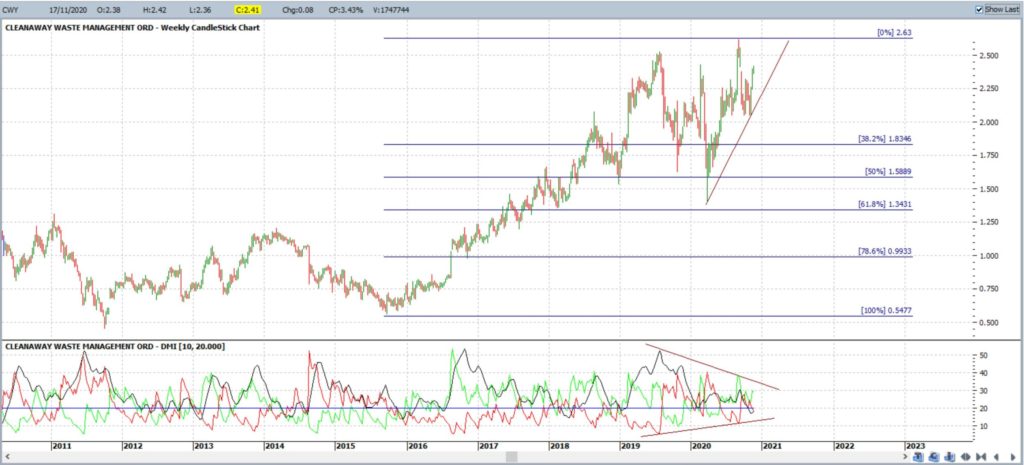Click the 50 value on DMI axis
Screen dimensions: 1024x465
click(x=986, y=355)
